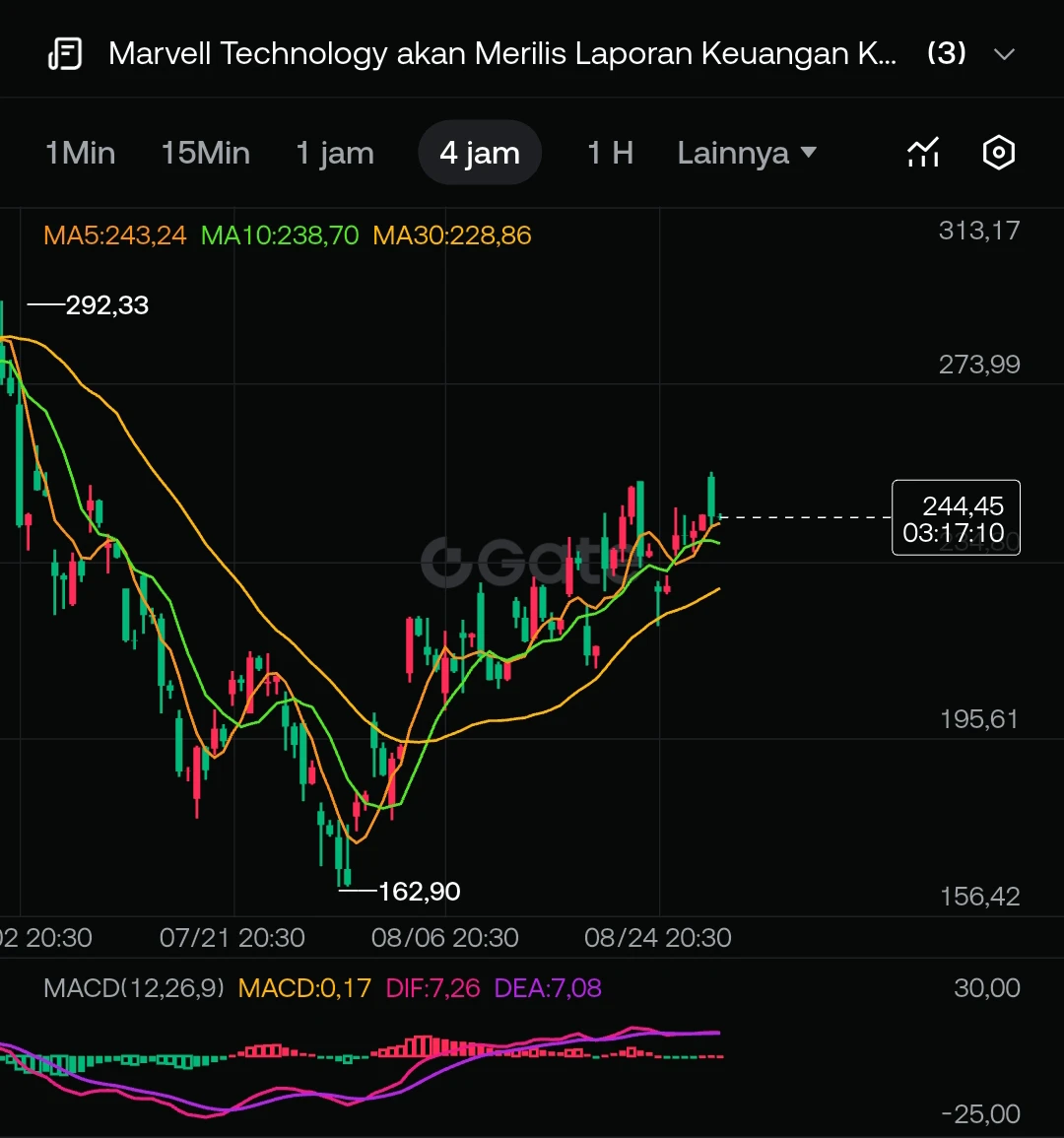Tap the MA10:238,70 indicator label

click(280, 235)
